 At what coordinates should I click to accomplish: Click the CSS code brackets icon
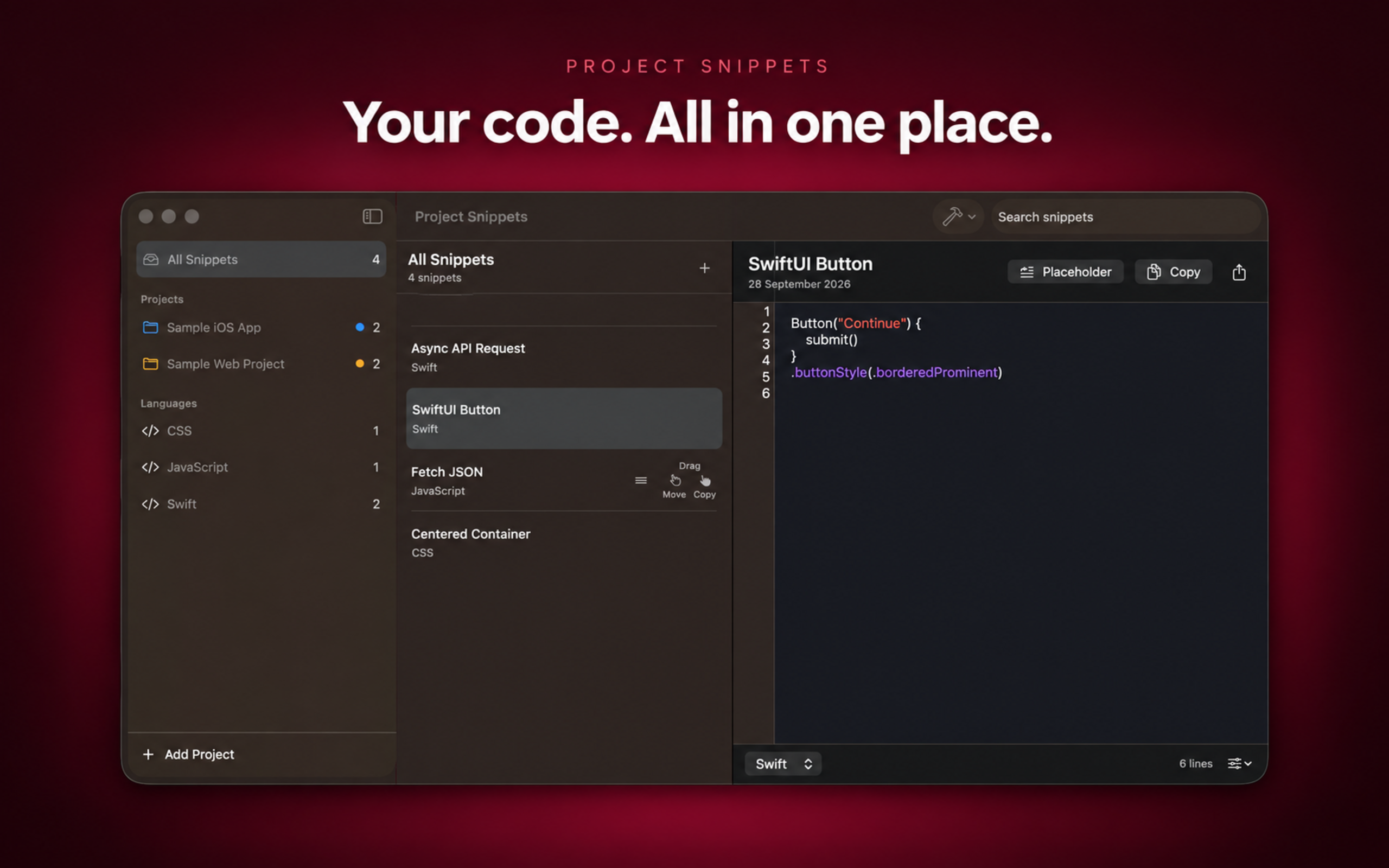click(150, 431)
